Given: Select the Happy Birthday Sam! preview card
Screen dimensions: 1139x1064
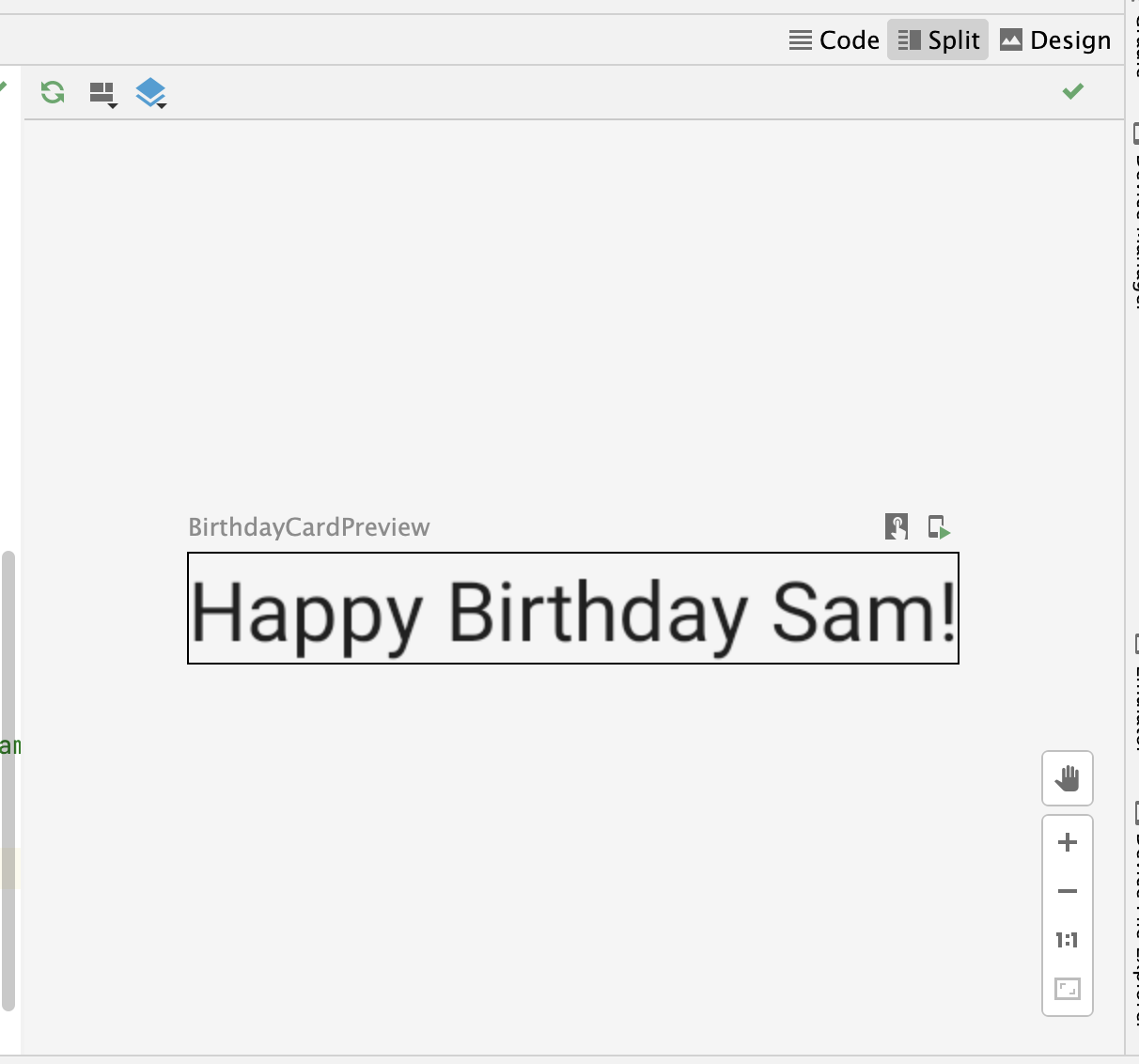Looking at the screenshot, I should click(573, 608).
